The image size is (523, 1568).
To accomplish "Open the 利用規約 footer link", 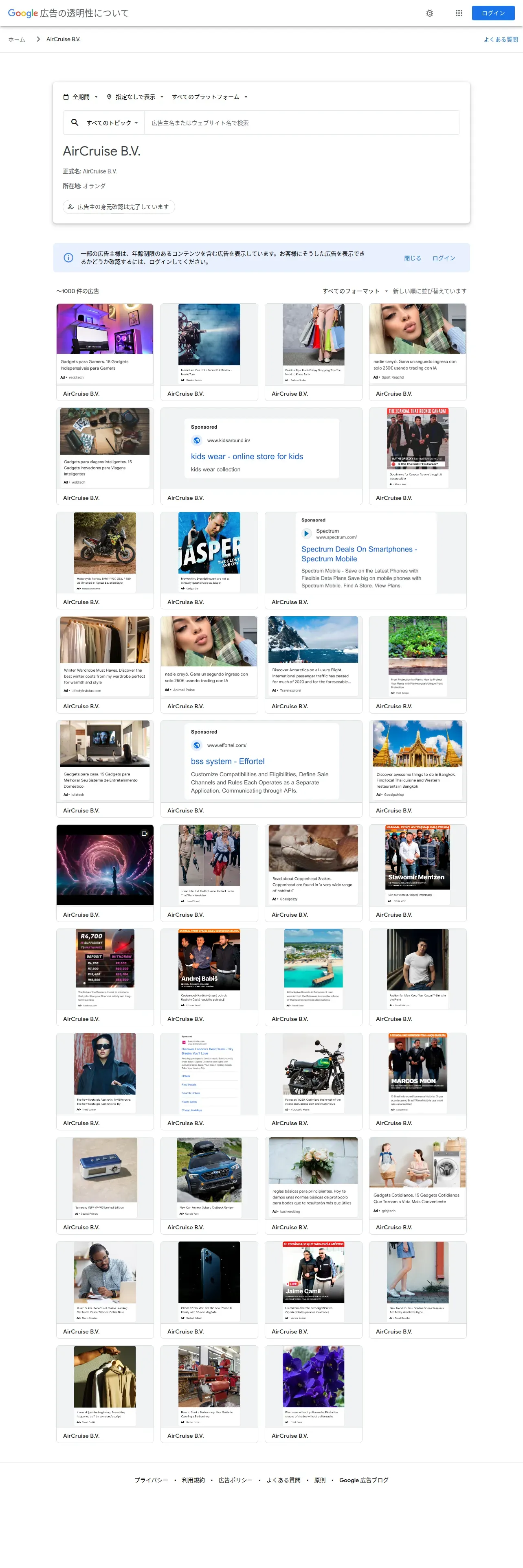I will [193, 1480].
